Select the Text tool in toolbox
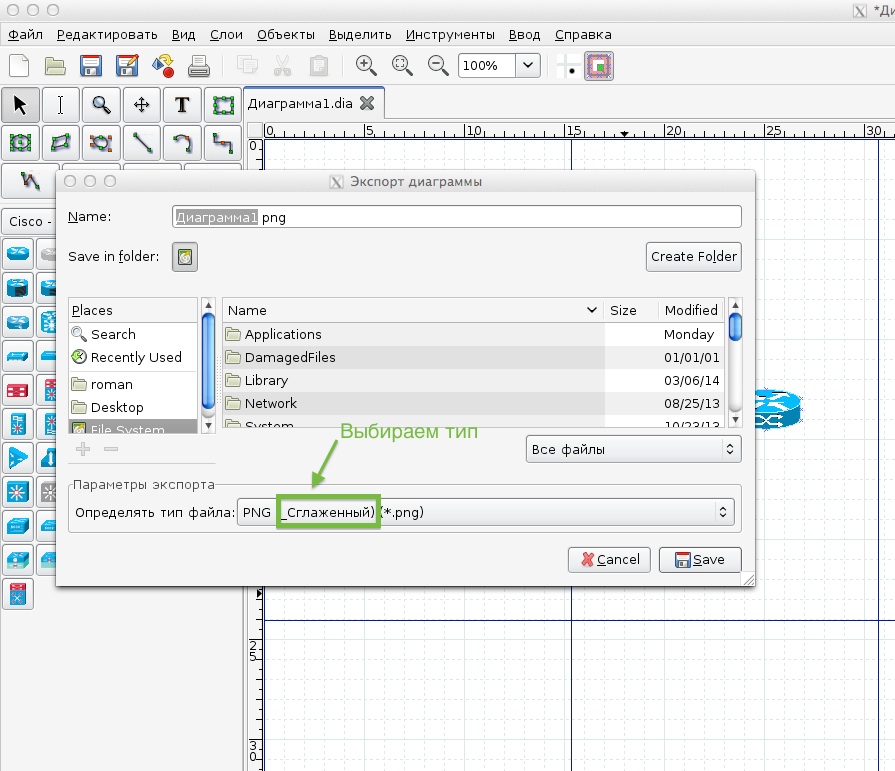895x771 pixels. 182,105
